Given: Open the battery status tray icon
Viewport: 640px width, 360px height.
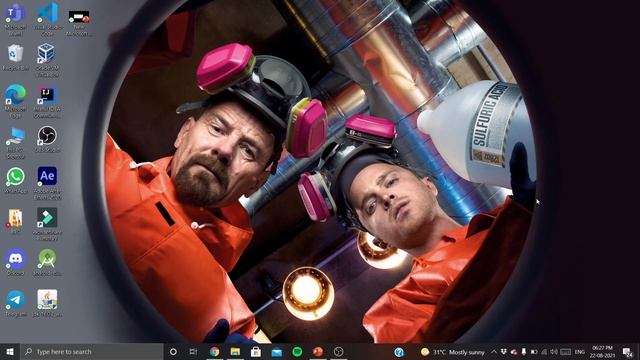Looking at the screenshot, I should (x=533, y=352).
